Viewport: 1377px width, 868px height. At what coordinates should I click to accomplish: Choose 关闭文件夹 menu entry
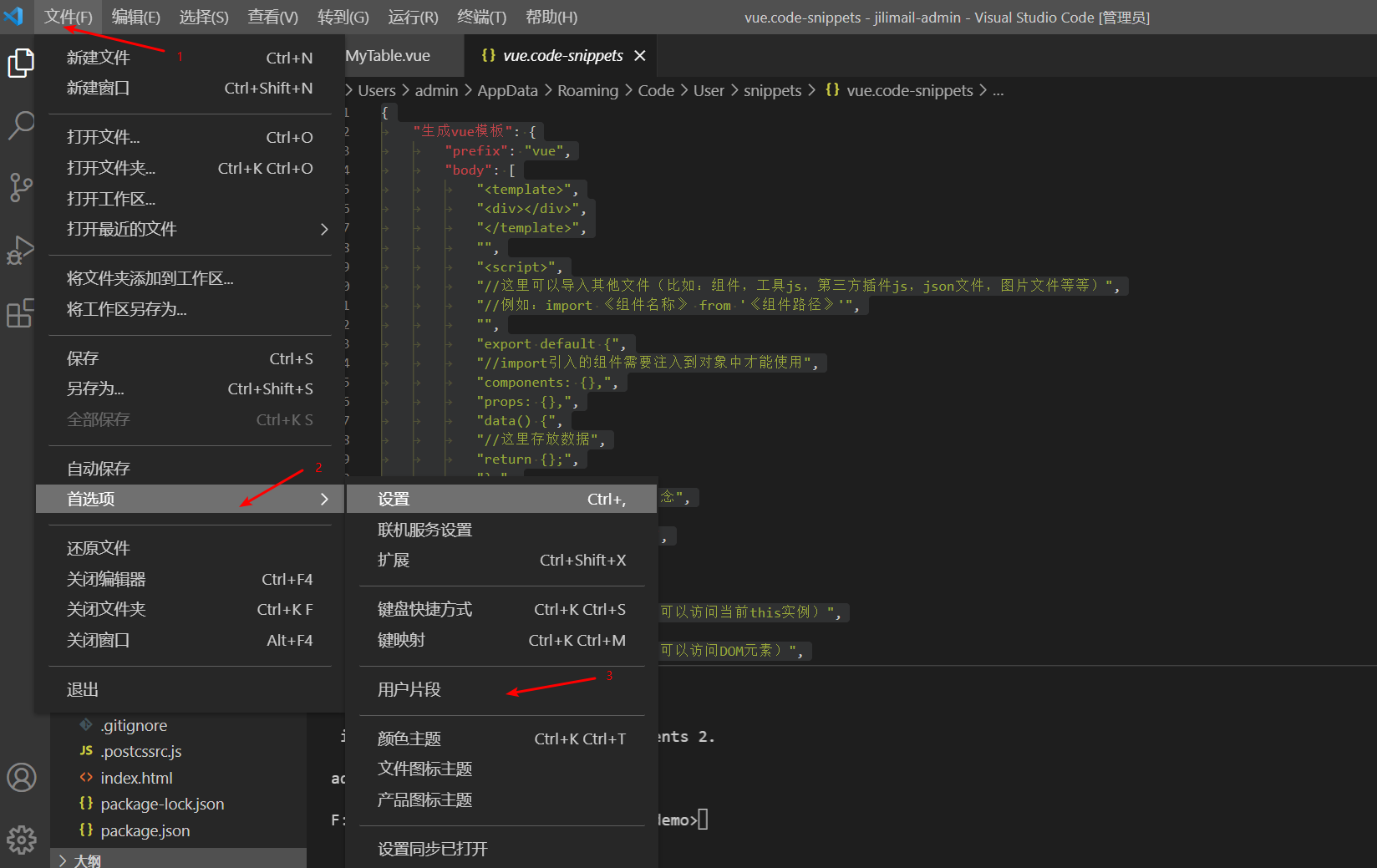pos(191,609)
